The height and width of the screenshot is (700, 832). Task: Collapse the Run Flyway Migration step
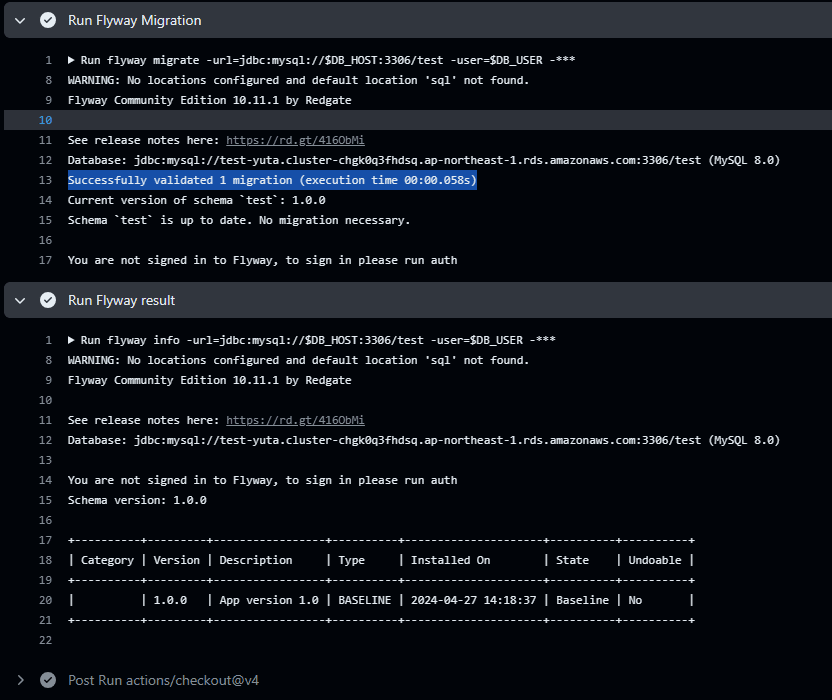tap(20, 21)
